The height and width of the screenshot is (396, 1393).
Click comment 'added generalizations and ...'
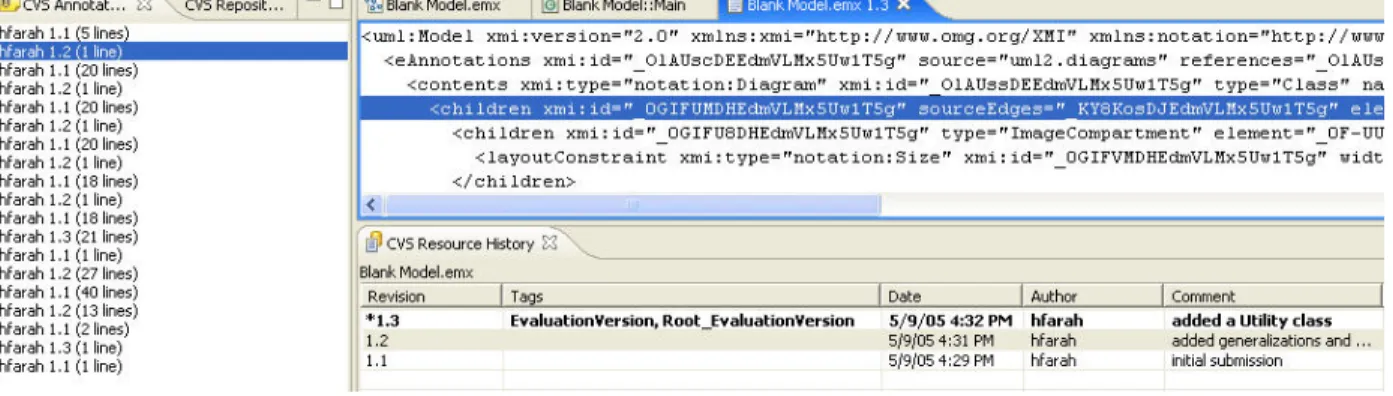pos(1271,341)
